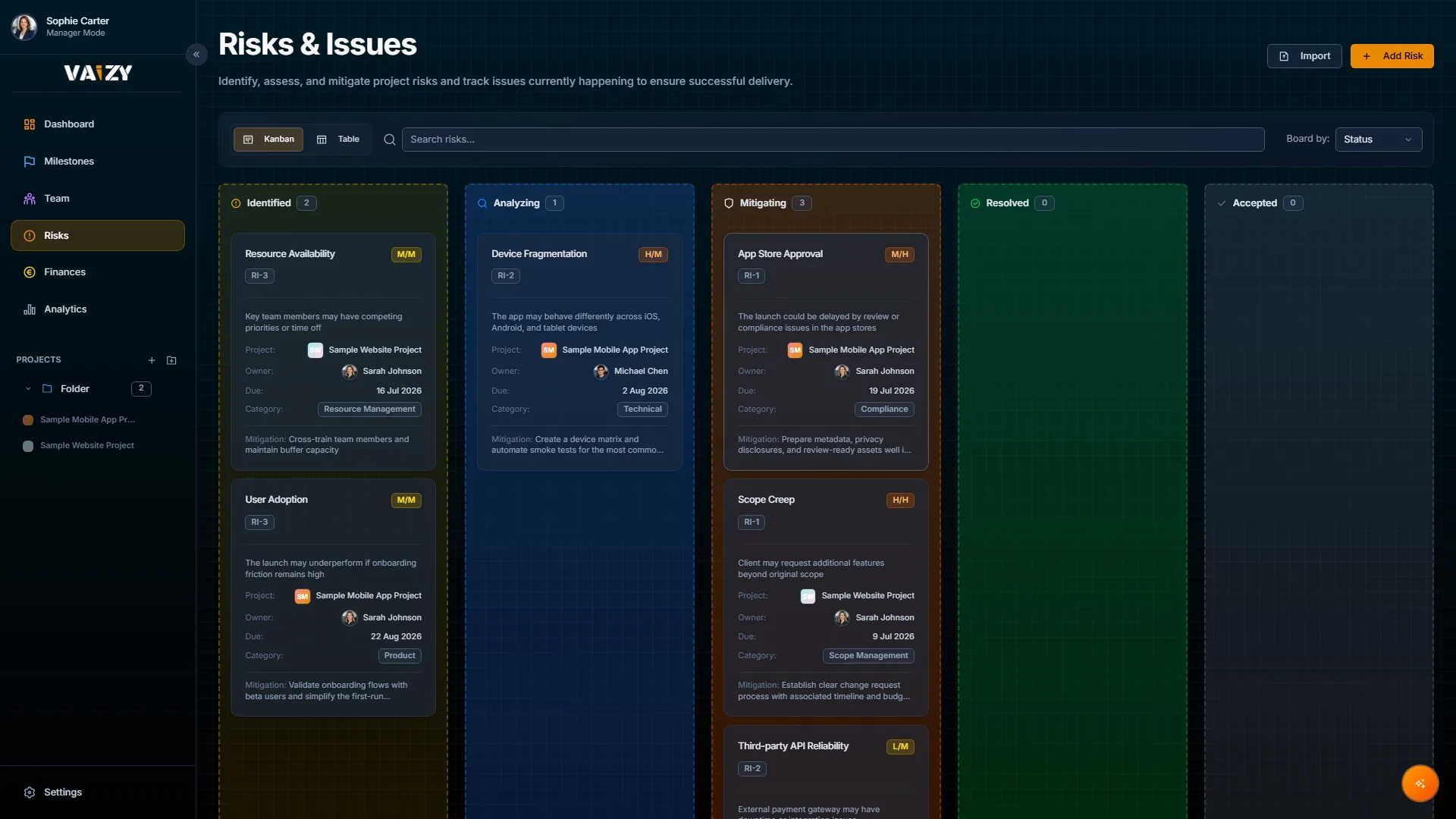
Task: Collapse the Folder tree chevron
Action: click(x=28, y=389)
